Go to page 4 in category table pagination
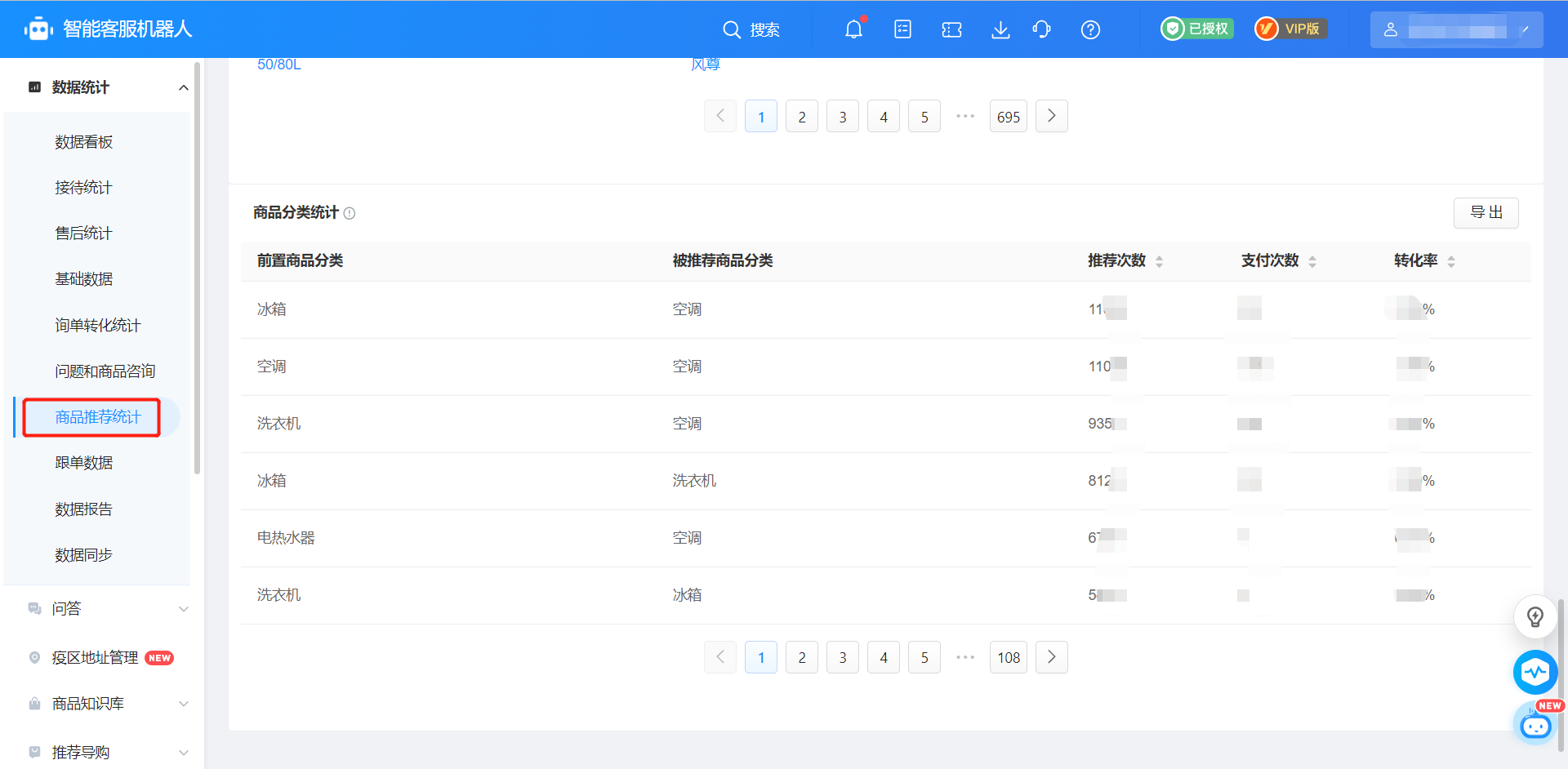 (x=884, y=657)
